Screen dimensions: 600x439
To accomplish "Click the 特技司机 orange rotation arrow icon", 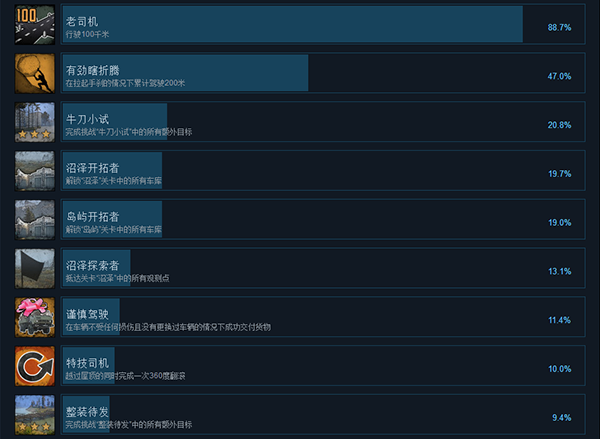I will pos(34,367).
